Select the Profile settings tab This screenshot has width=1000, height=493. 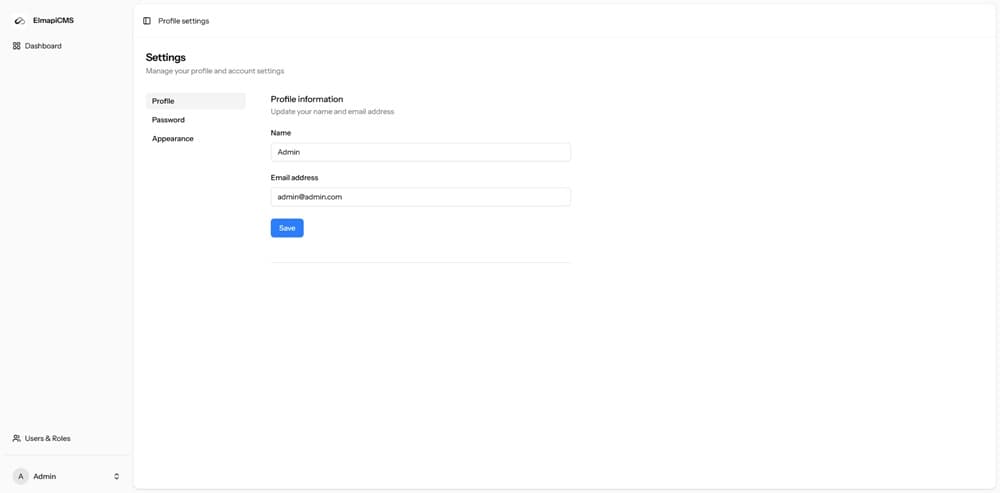pos(195,101)
